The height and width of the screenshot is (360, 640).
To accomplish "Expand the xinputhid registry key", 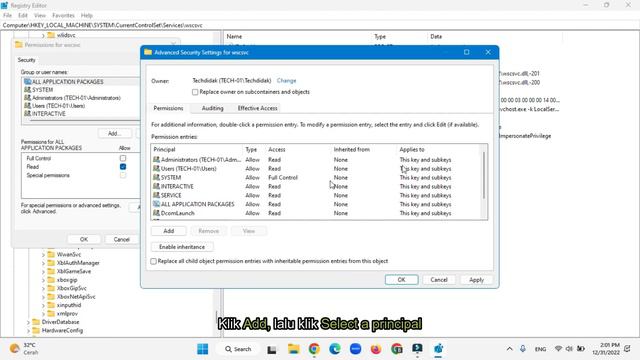I will click(43, 306).
